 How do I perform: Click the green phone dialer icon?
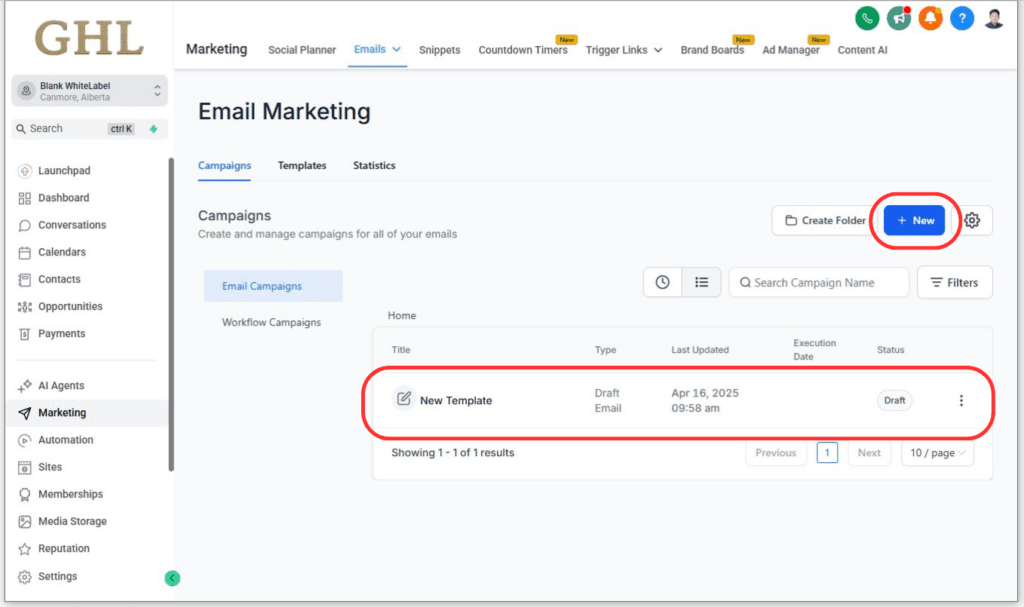[x=867, y=18]
